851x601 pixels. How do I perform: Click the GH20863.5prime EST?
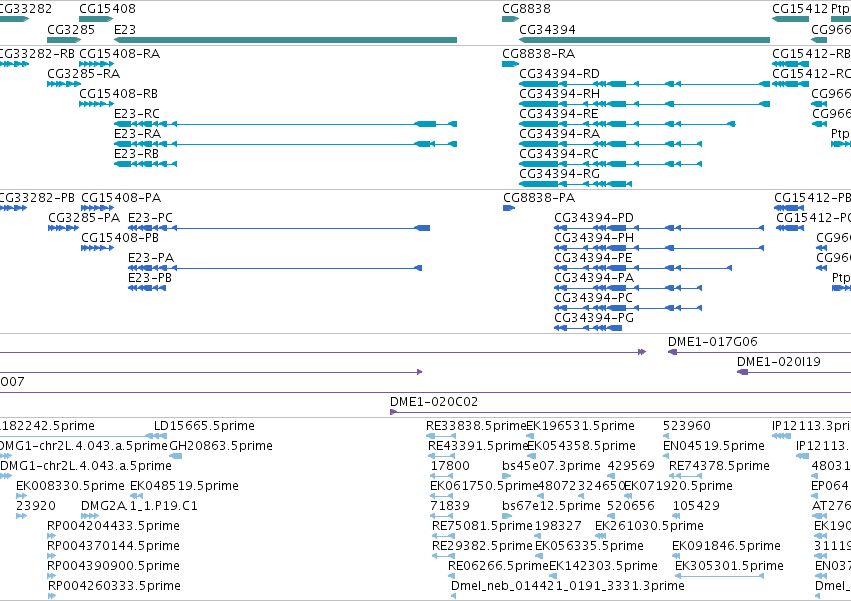(x=176, y=456)
